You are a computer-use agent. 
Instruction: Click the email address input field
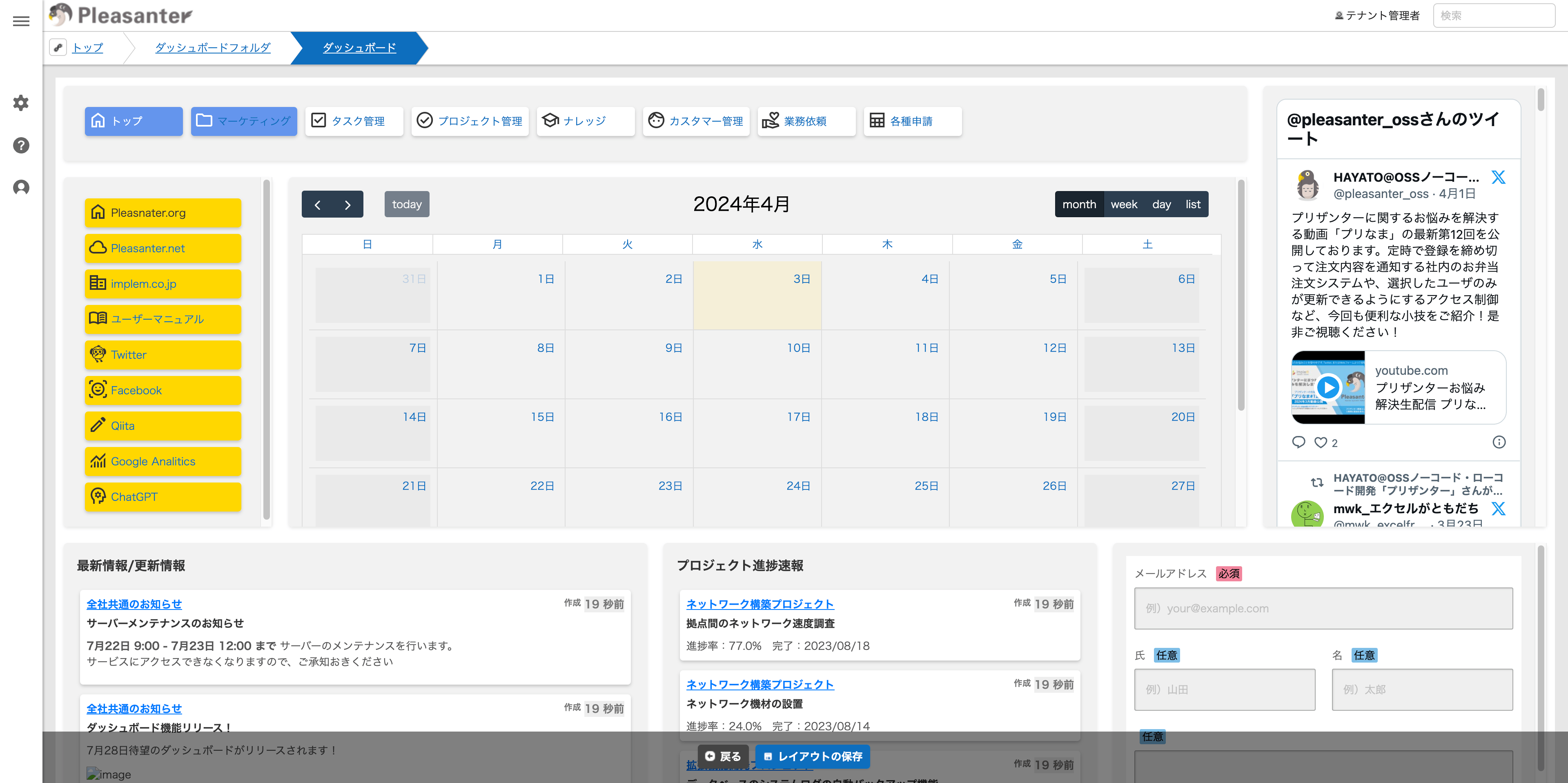pos(1323,608)
